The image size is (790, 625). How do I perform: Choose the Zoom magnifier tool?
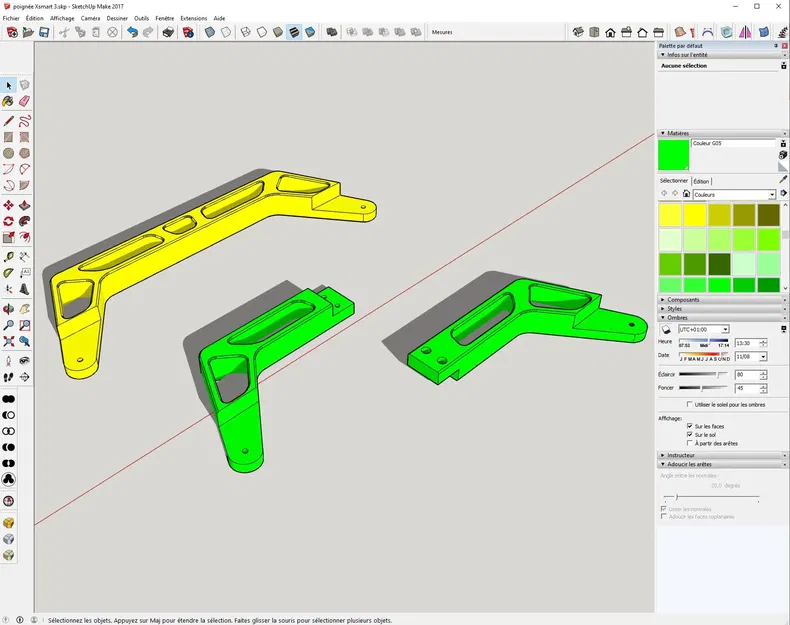coord(9,325)
